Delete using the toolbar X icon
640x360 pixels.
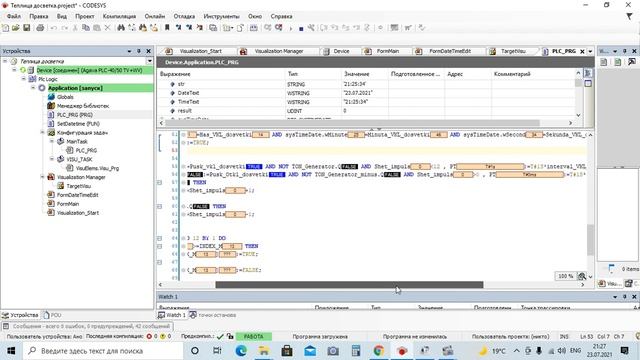click(107, 28)
